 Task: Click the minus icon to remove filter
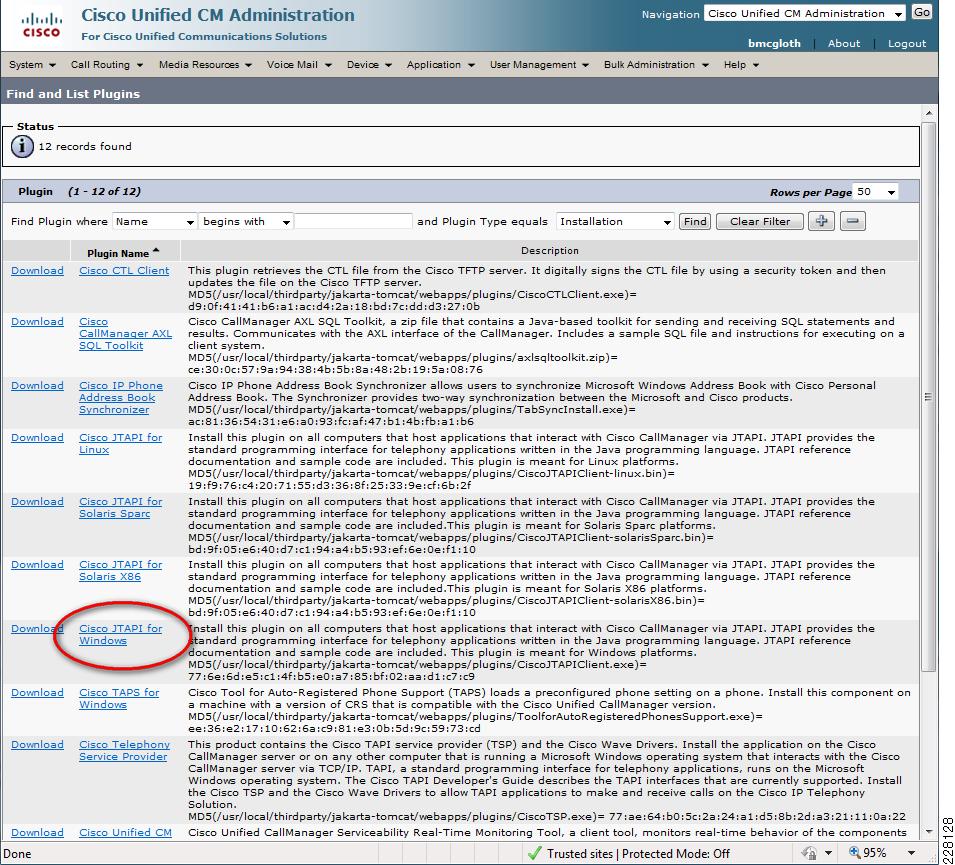coord(853,221)
